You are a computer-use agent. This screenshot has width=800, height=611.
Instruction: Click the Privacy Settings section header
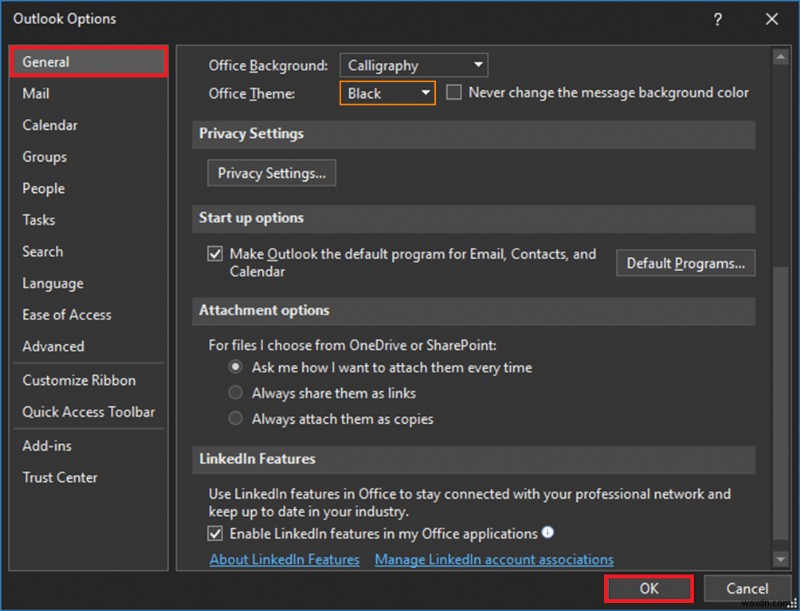pos(473,134)
